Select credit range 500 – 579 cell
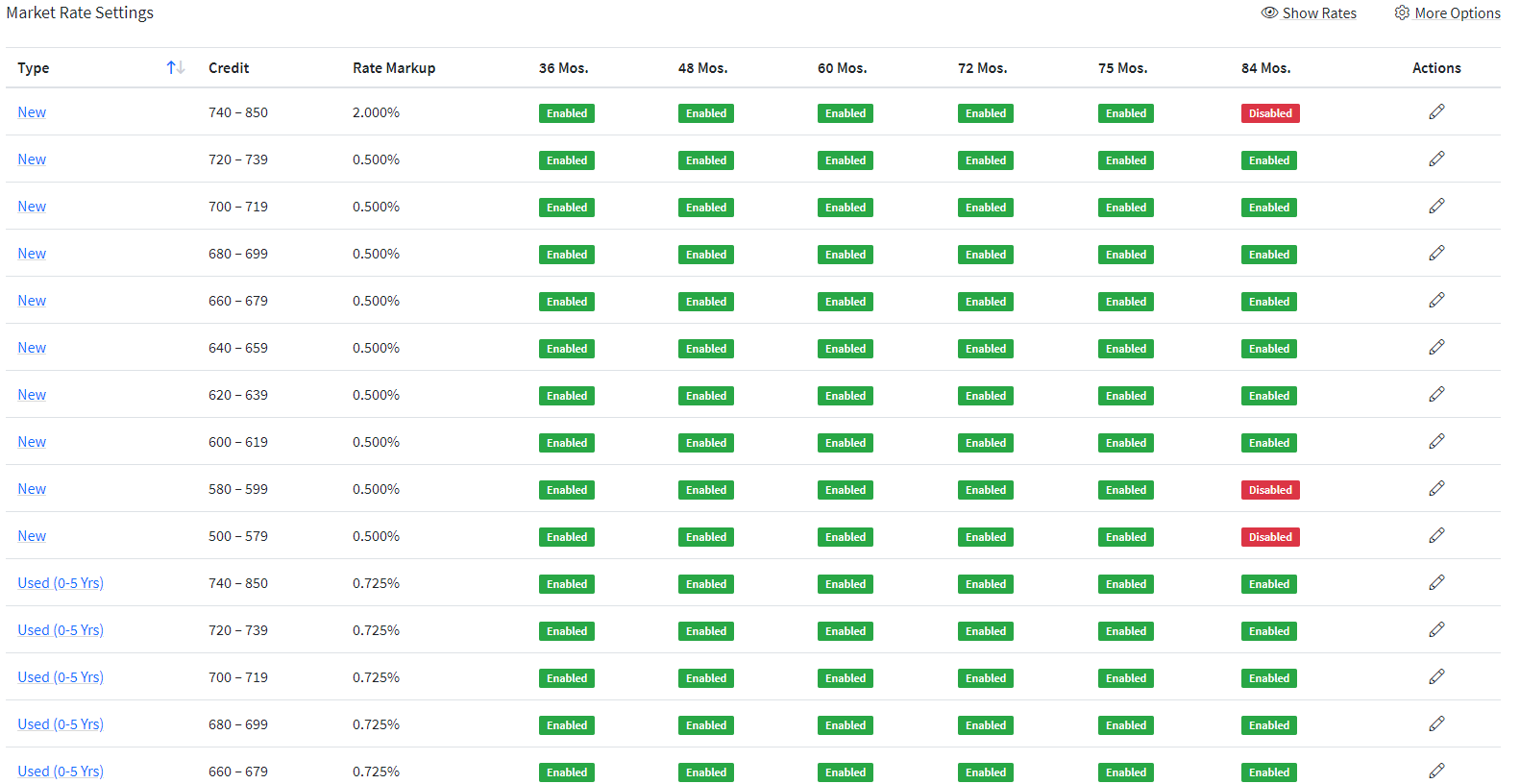The width and height of the screenshot is (1520, 784). pos(238,536)
